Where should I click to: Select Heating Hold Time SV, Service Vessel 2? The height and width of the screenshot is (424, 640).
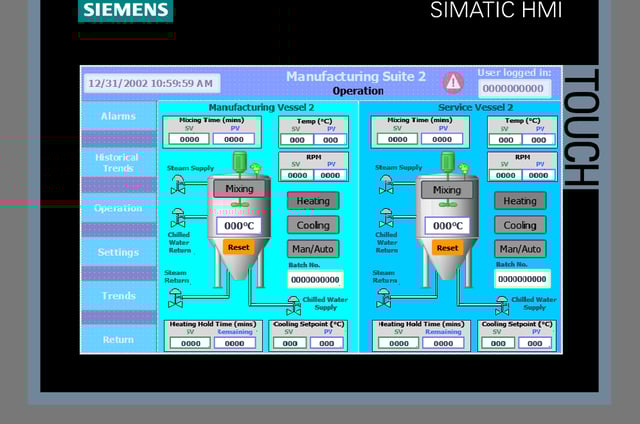pos(399,343)
